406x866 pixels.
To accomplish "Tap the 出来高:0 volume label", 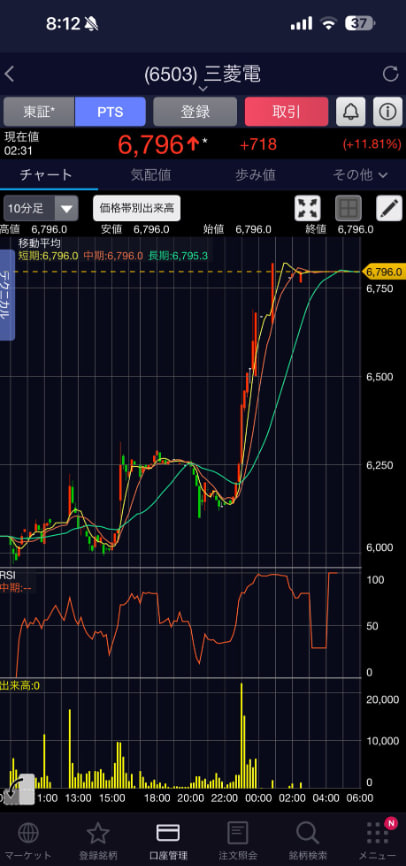I will click(x=20, y=685).
